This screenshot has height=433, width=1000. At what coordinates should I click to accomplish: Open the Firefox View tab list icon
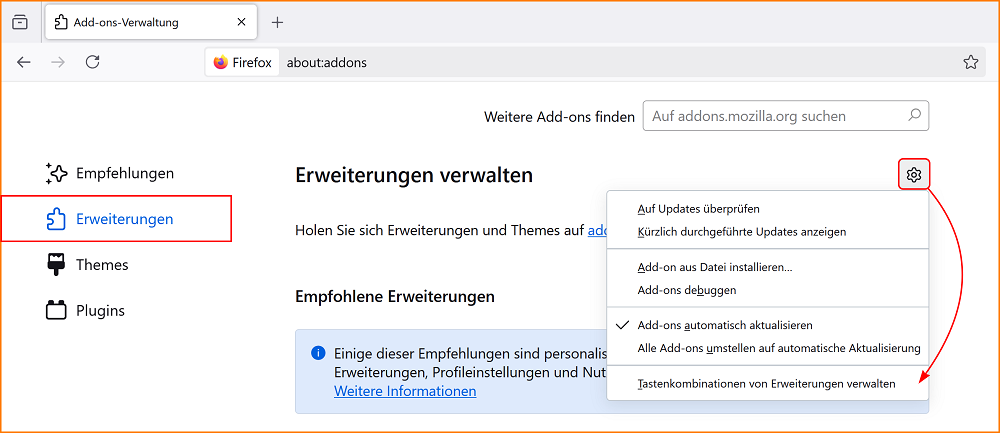(20, 22)
